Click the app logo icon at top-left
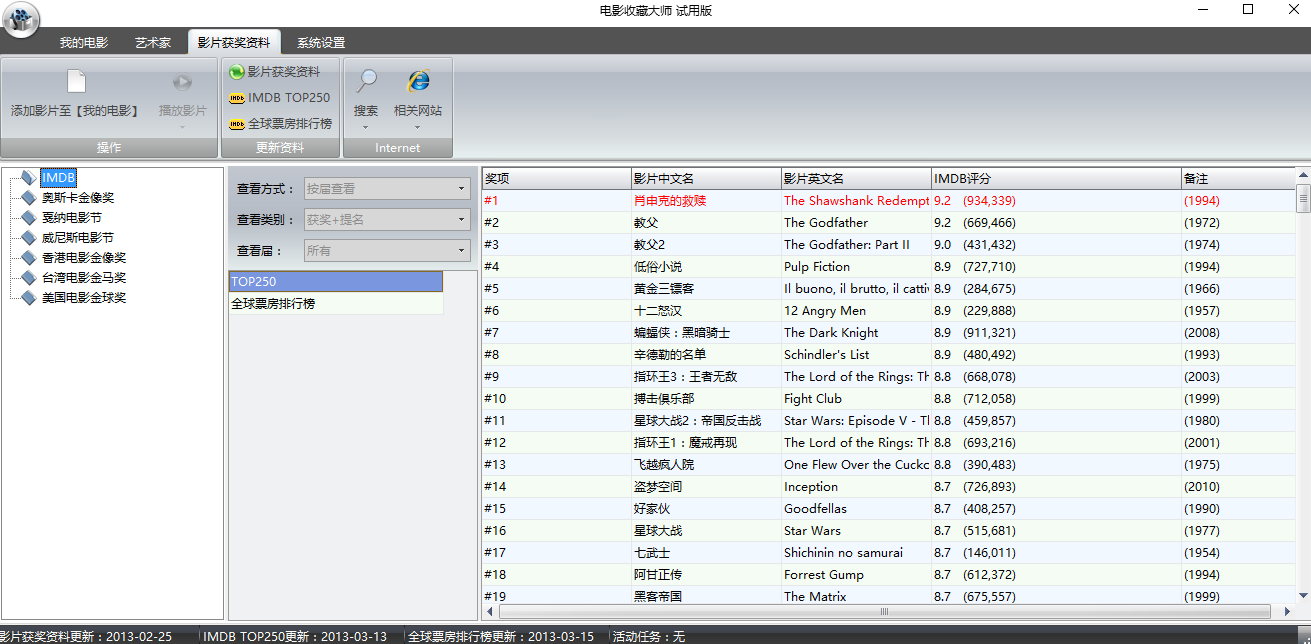The height and width of the screenshot is (644, 1311). (21, 19)
